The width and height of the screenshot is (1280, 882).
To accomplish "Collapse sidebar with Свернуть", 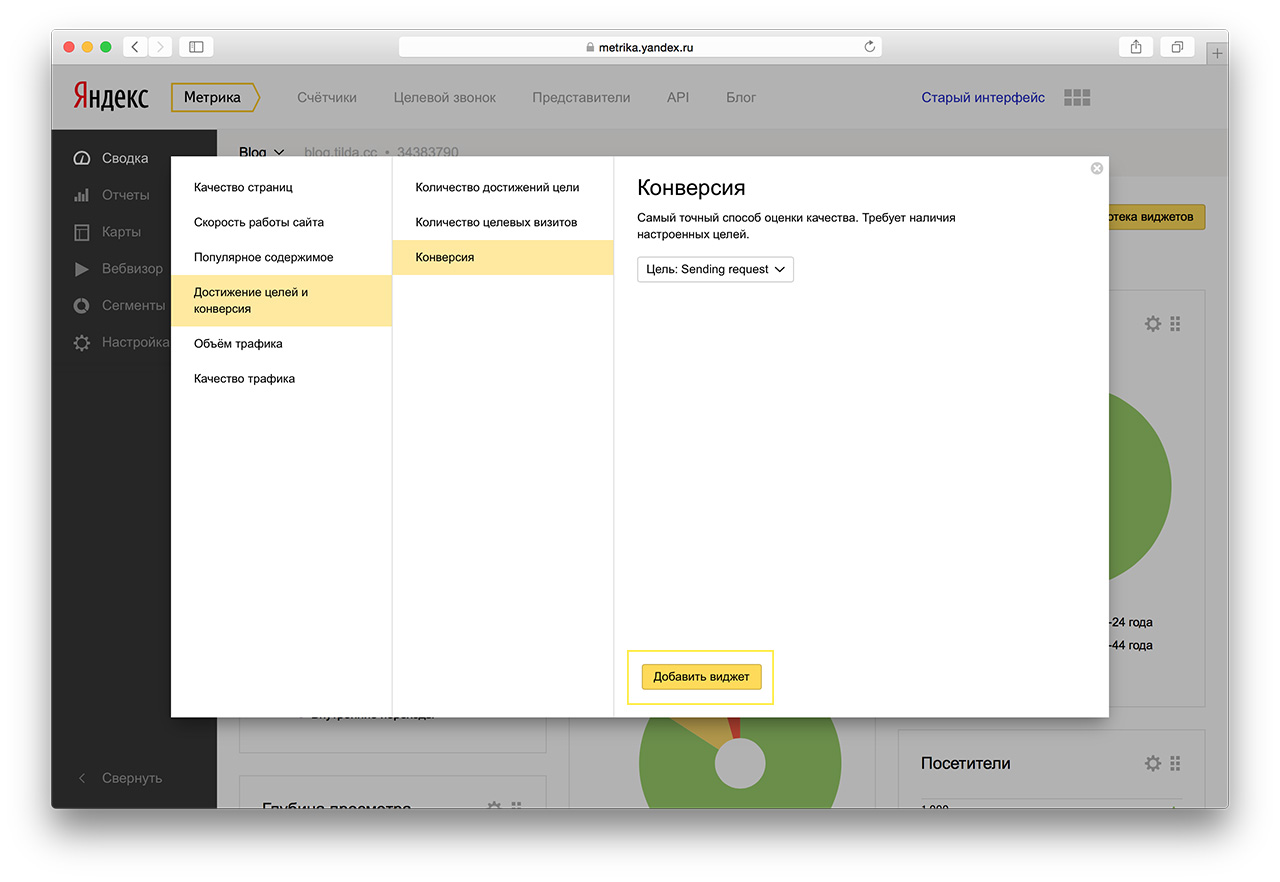I will [x=120, y=778].
